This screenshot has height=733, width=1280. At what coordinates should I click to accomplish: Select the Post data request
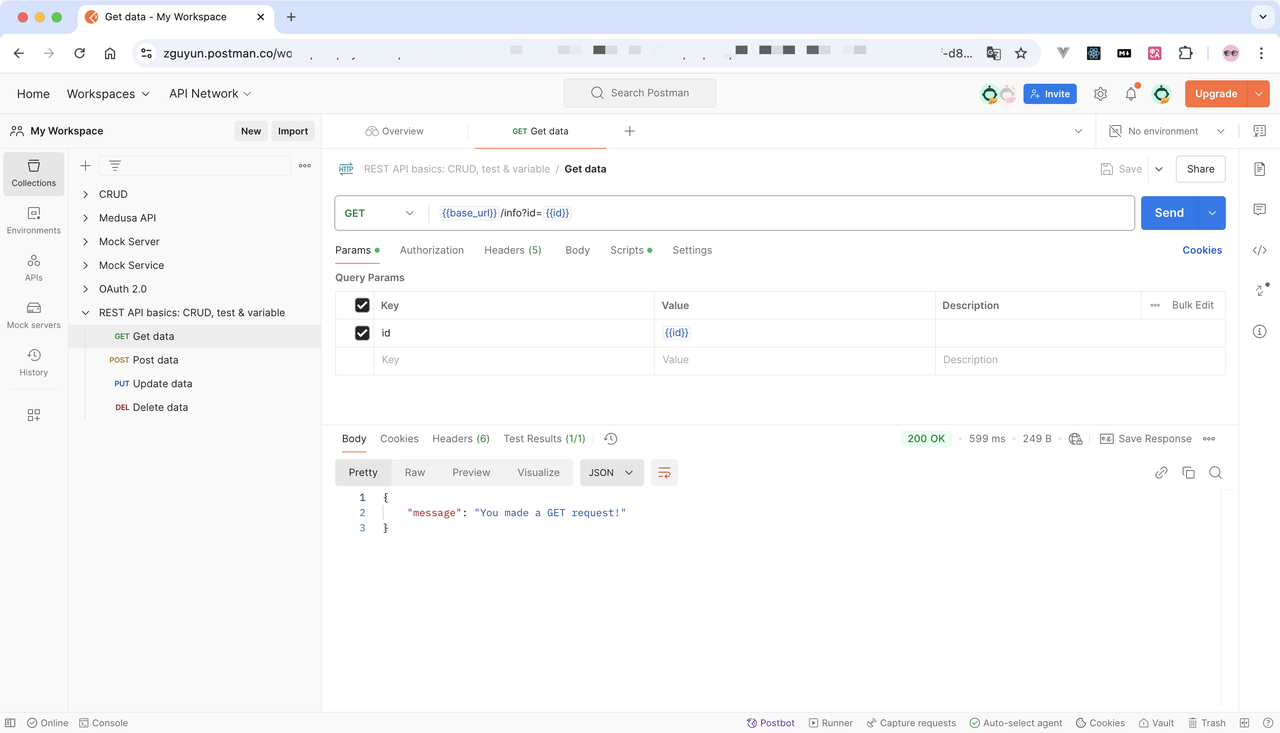195,360
